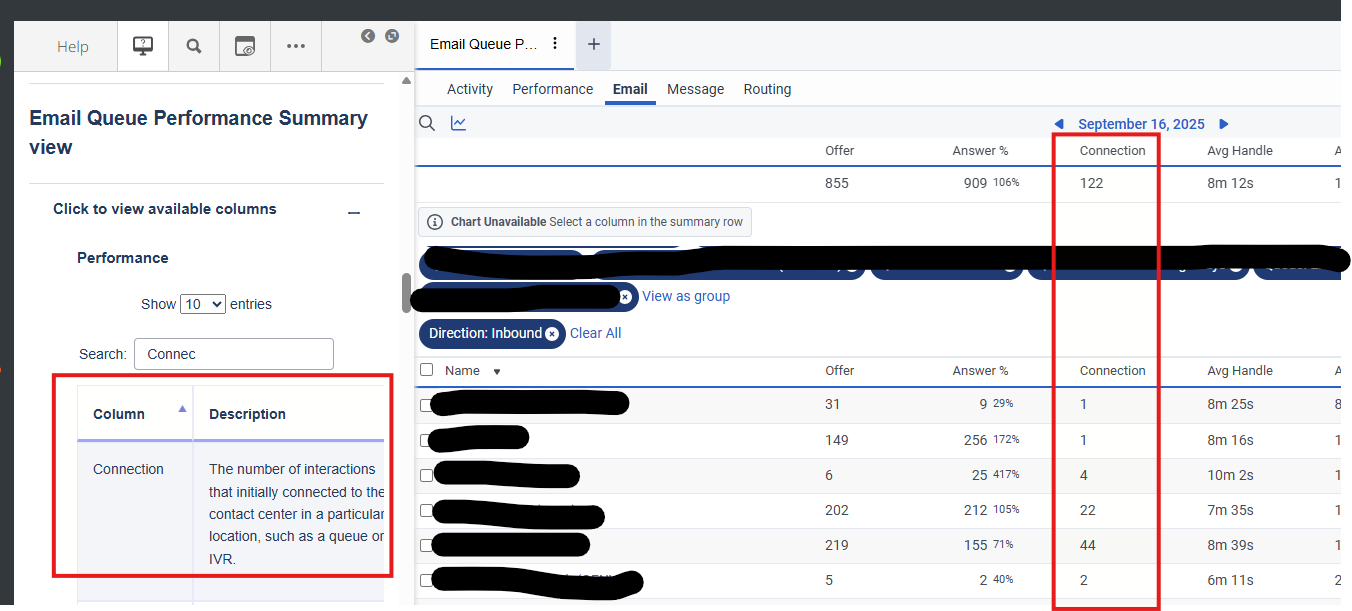Click the summary Connection value 122
The height and width of the screenshot is (611, 1352).
point(1091,183)
